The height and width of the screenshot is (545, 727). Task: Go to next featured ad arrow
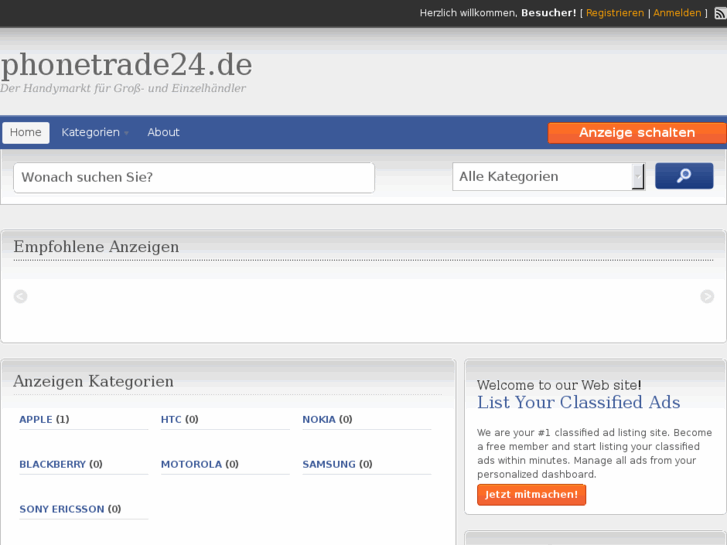(707, 296)
